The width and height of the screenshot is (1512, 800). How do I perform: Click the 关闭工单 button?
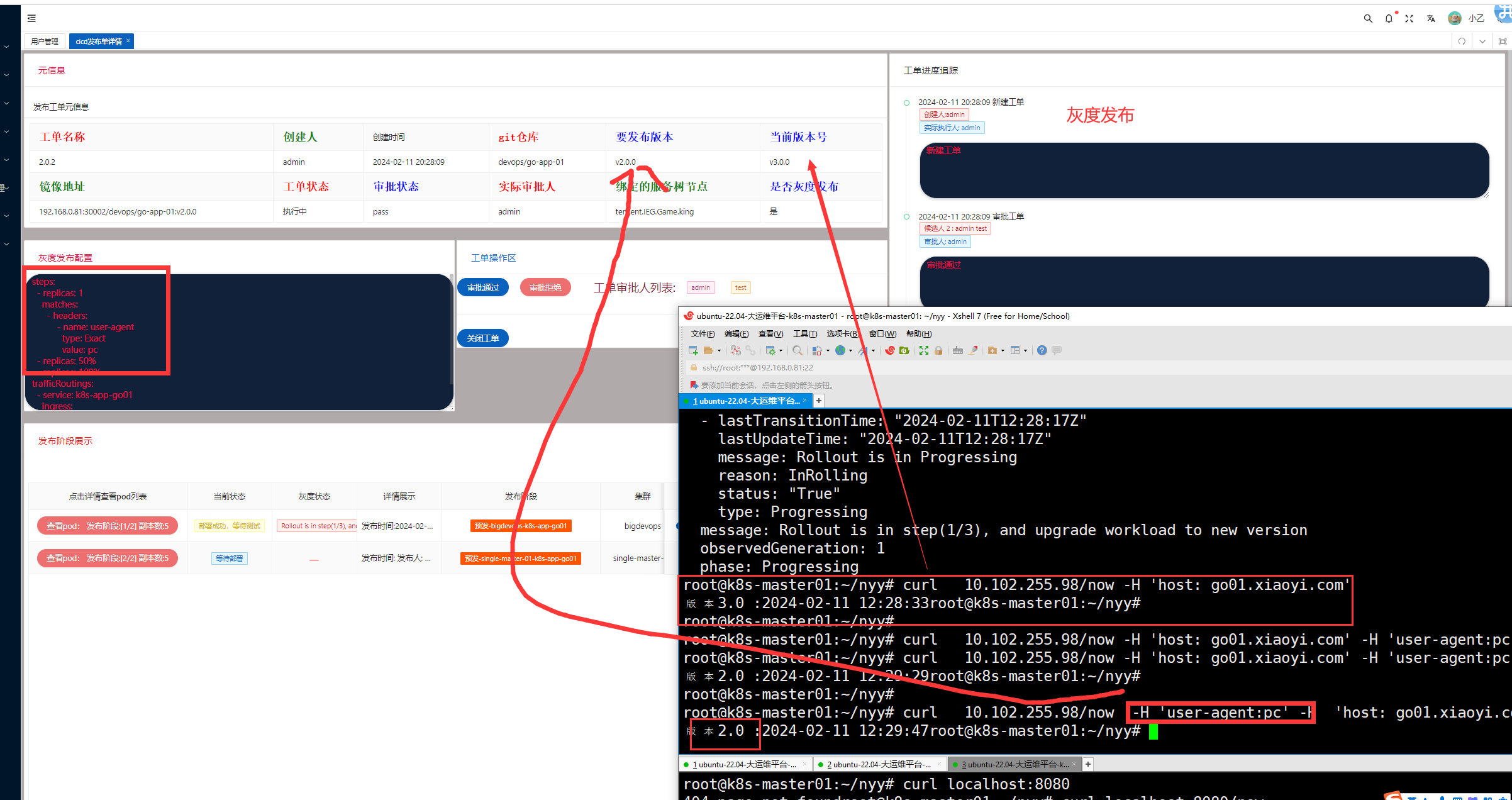click(x=483, y=338)
